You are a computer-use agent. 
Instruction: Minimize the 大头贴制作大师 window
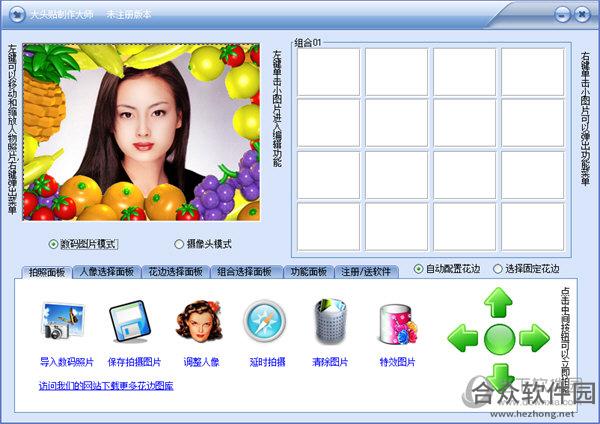pos(562,15)
